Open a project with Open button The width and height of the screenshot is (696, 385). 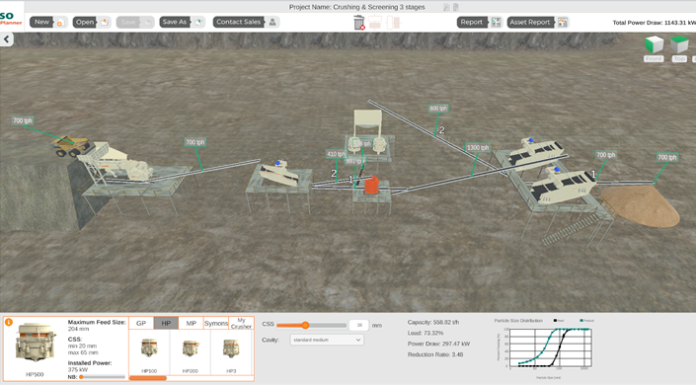85,22
